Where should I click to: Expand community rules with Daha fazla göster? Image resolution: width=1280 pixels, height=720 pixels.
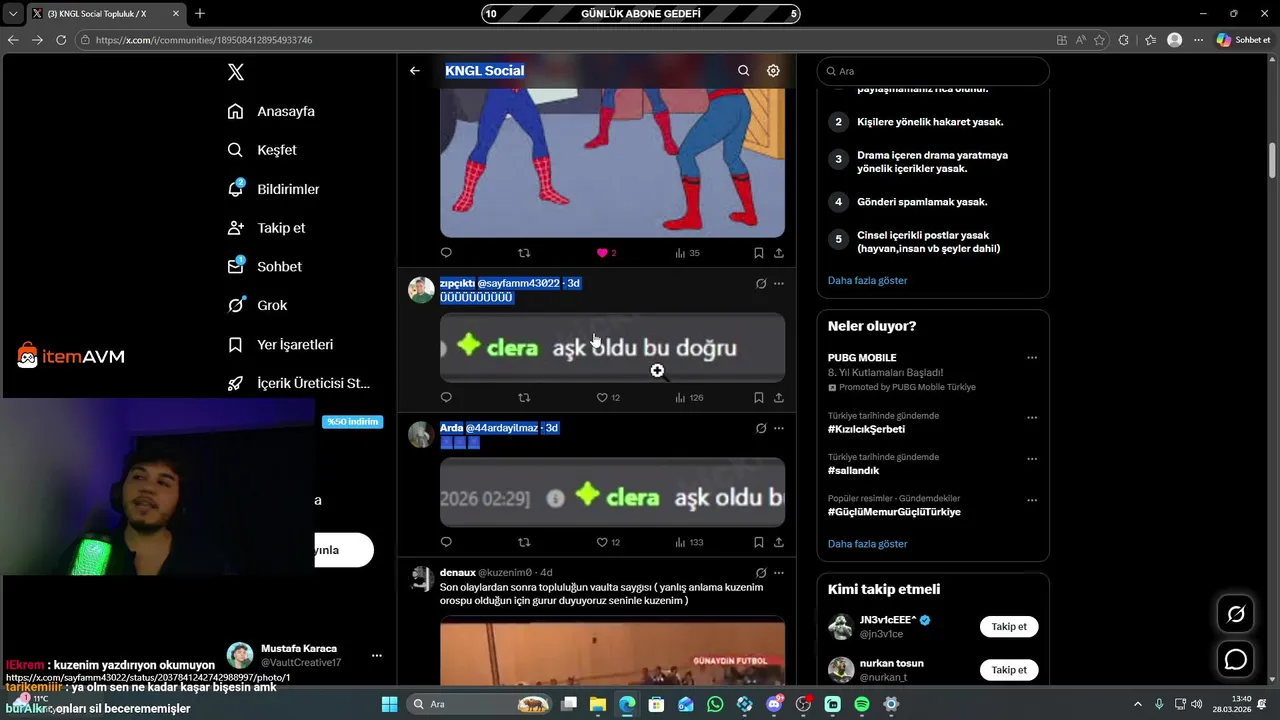point(867,281)
